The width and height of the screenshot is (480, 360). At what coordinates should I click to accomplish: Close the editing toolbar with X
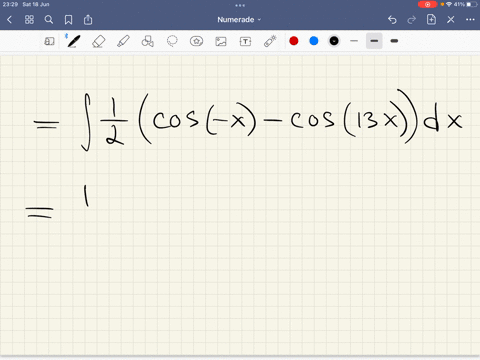(x=451, y=20)
